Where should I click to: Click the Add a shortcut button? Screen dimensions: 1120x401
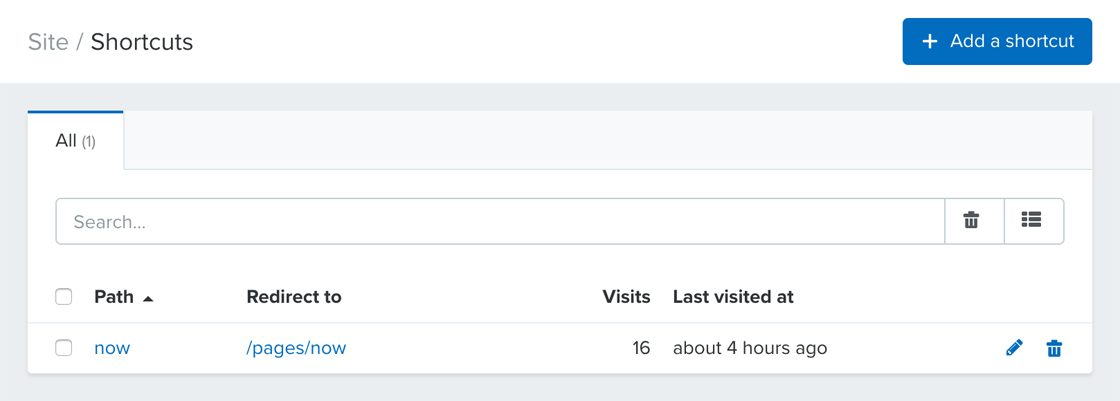tap(997, 41)
